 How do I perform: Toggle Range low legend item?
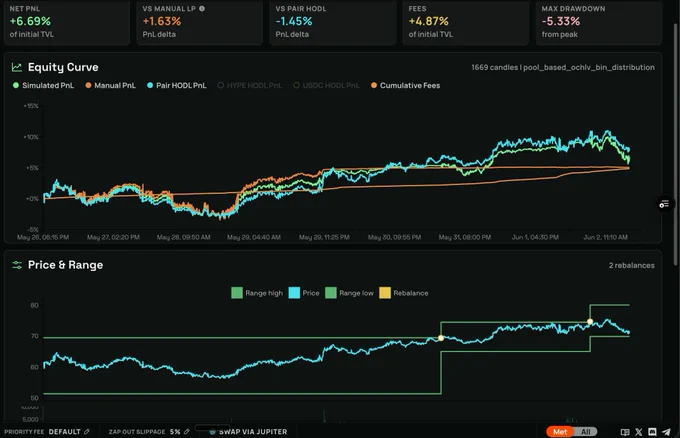[349, 293]
